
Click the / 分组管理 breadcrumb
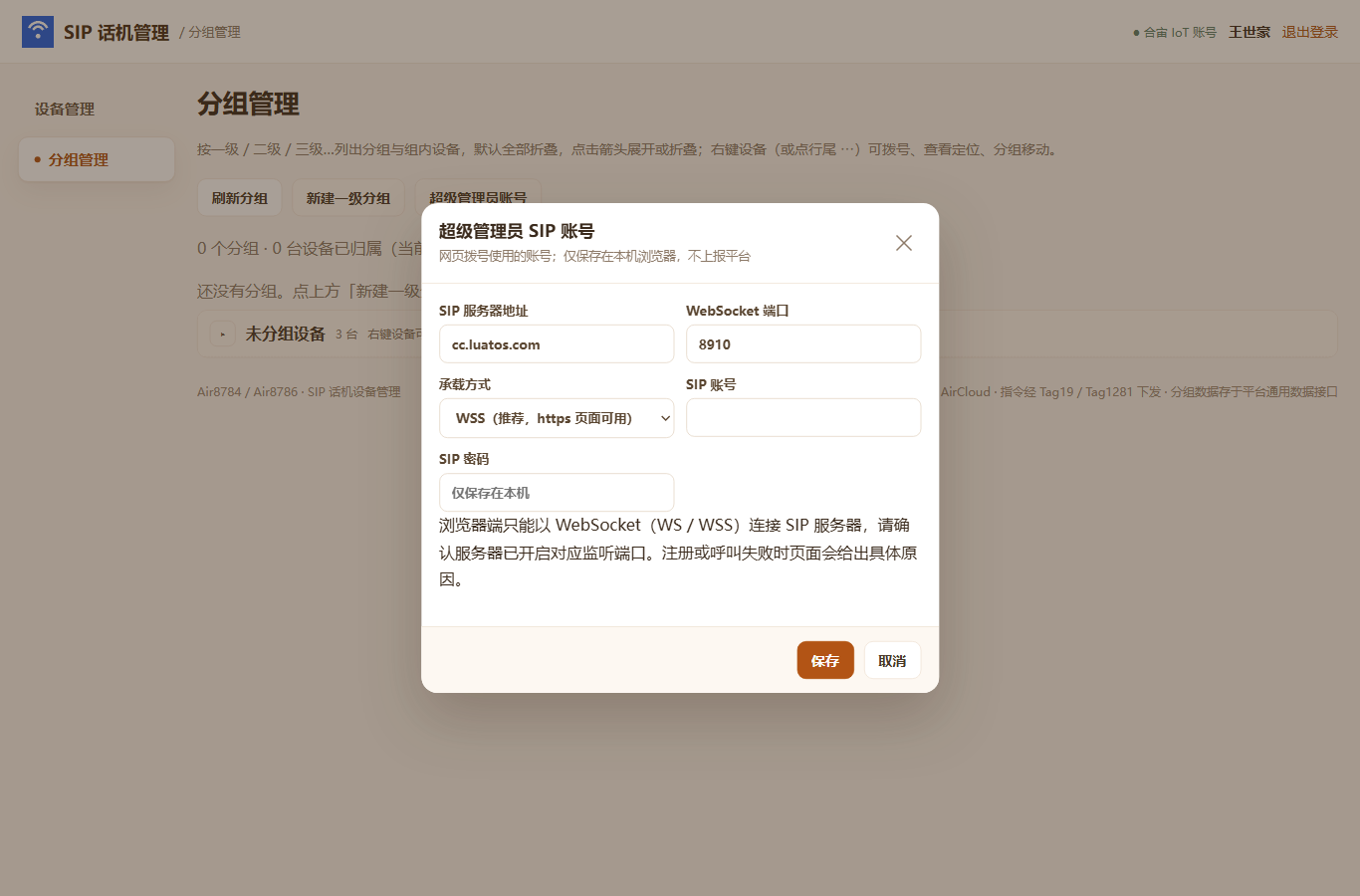[x=210, y=32]
